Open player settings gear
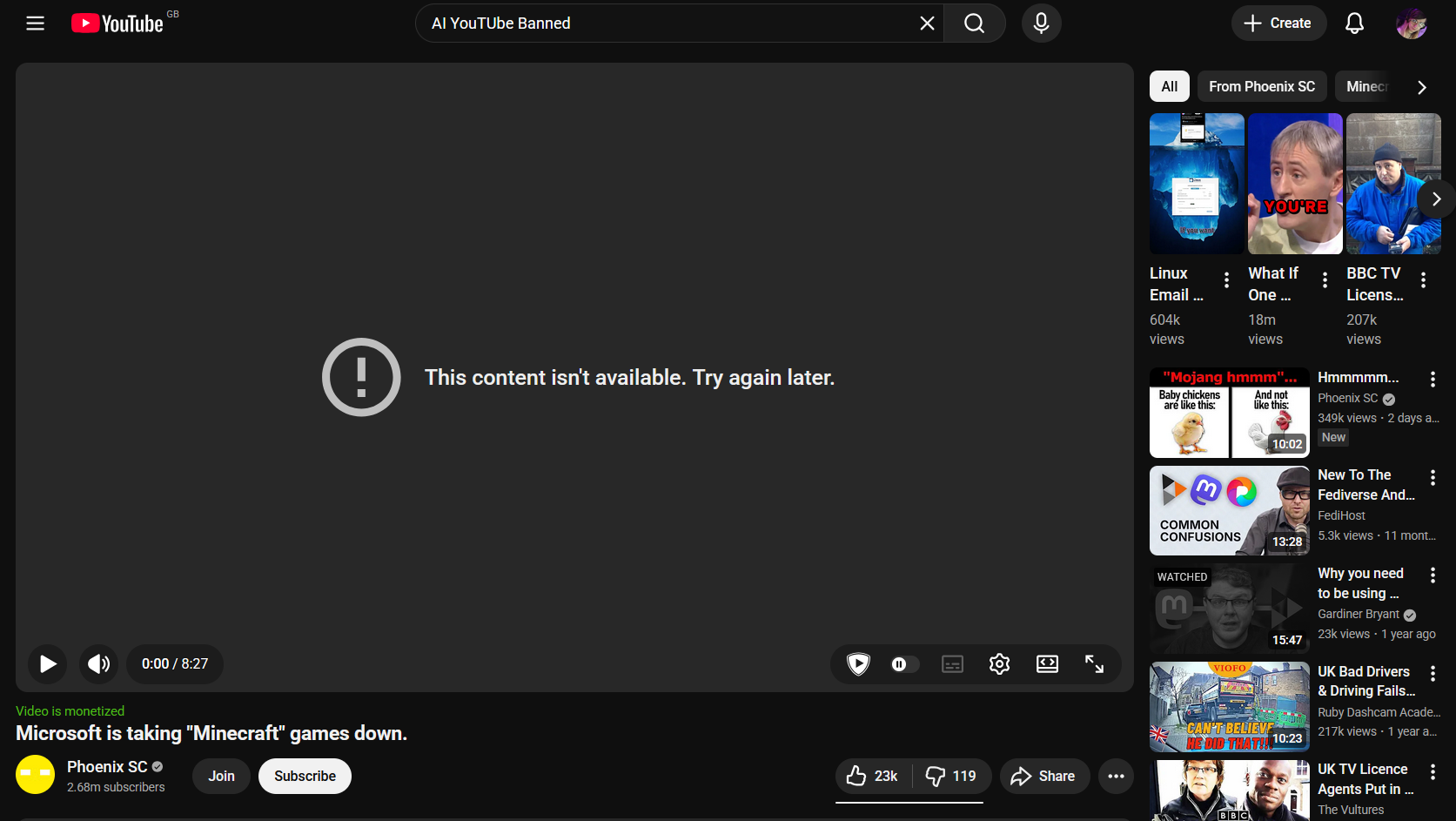This screenshot has height=821, width=1456. pos(999,664)
